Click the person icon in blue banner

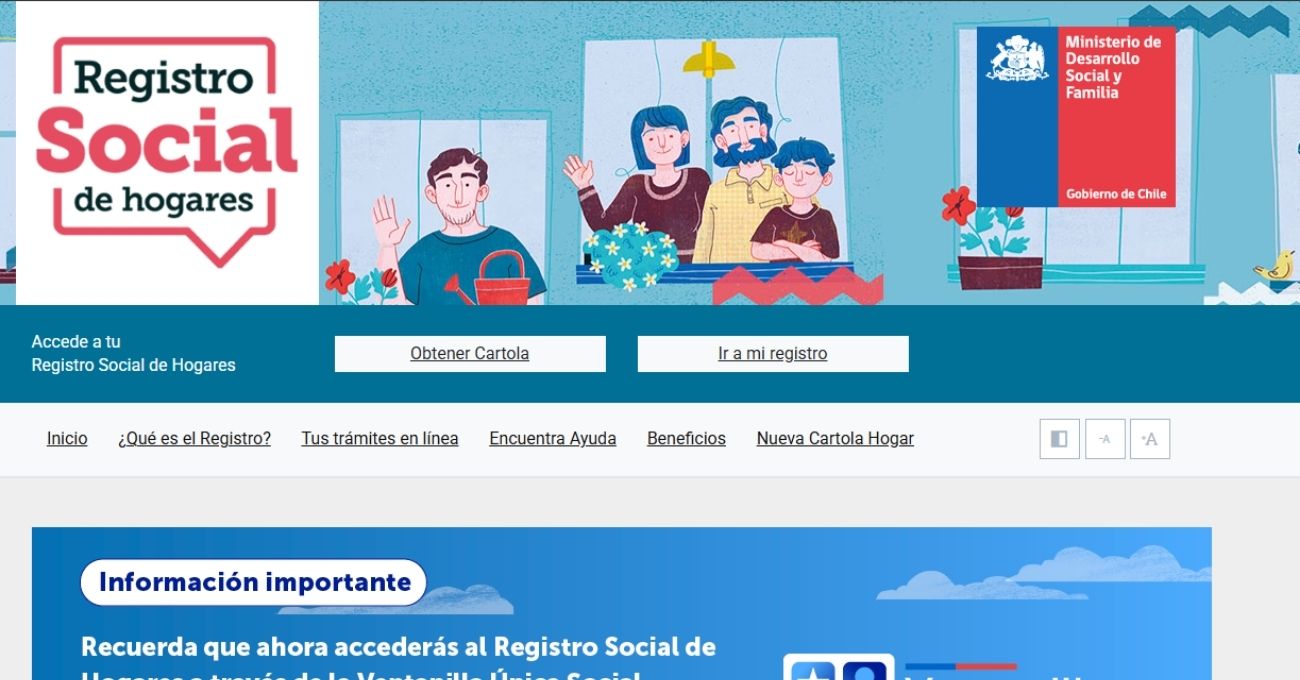(865, 671)
